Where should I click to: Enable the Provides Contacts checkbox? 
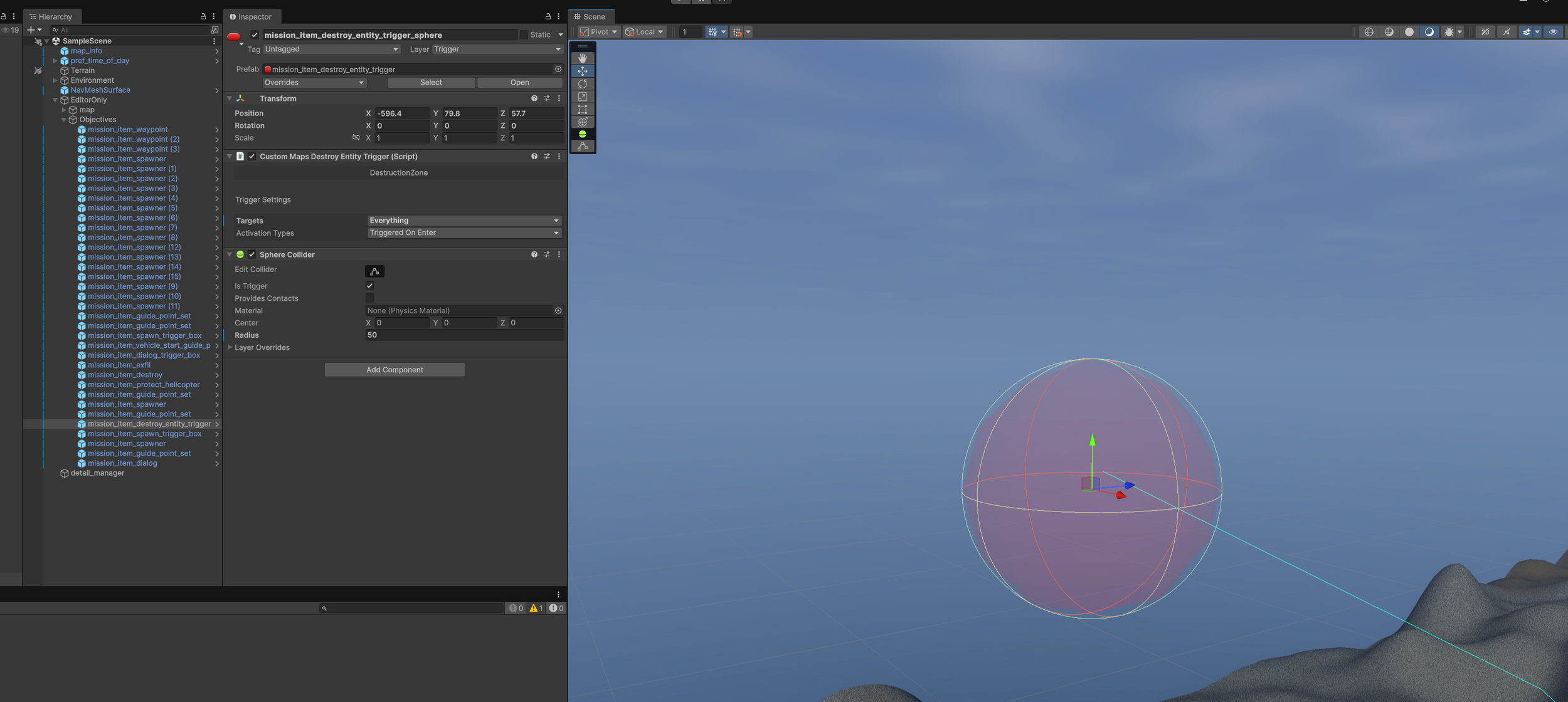click(369, 298)
